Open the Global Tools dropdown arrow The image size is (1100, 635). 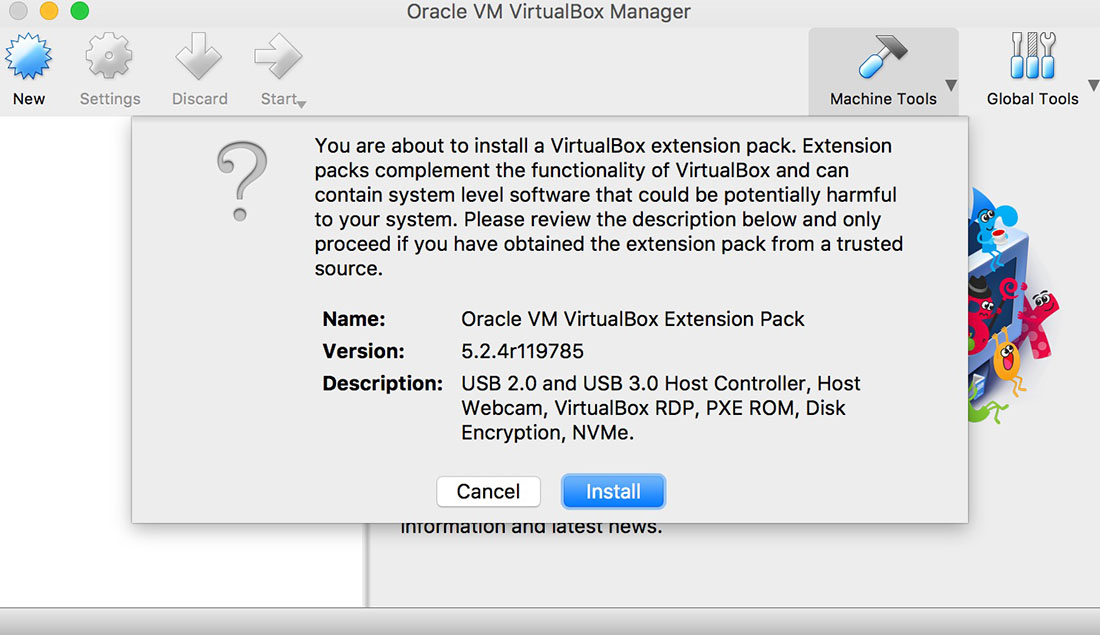coord(1094,86)
